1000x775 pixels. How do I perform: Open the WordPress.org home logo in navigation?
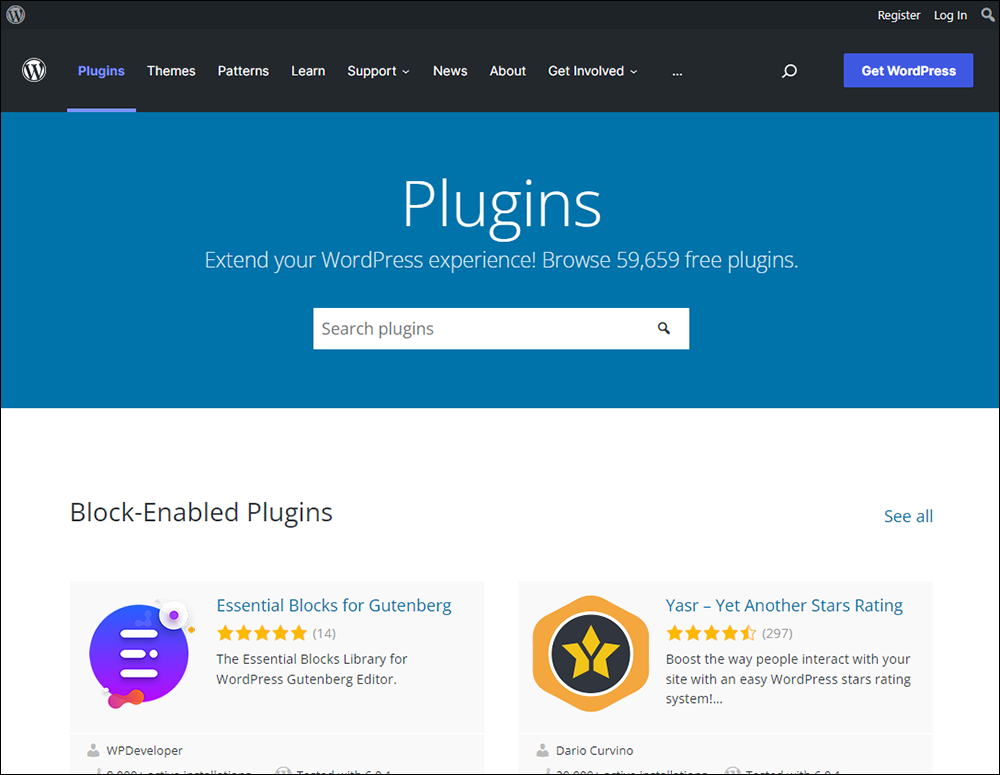(34, 70)
